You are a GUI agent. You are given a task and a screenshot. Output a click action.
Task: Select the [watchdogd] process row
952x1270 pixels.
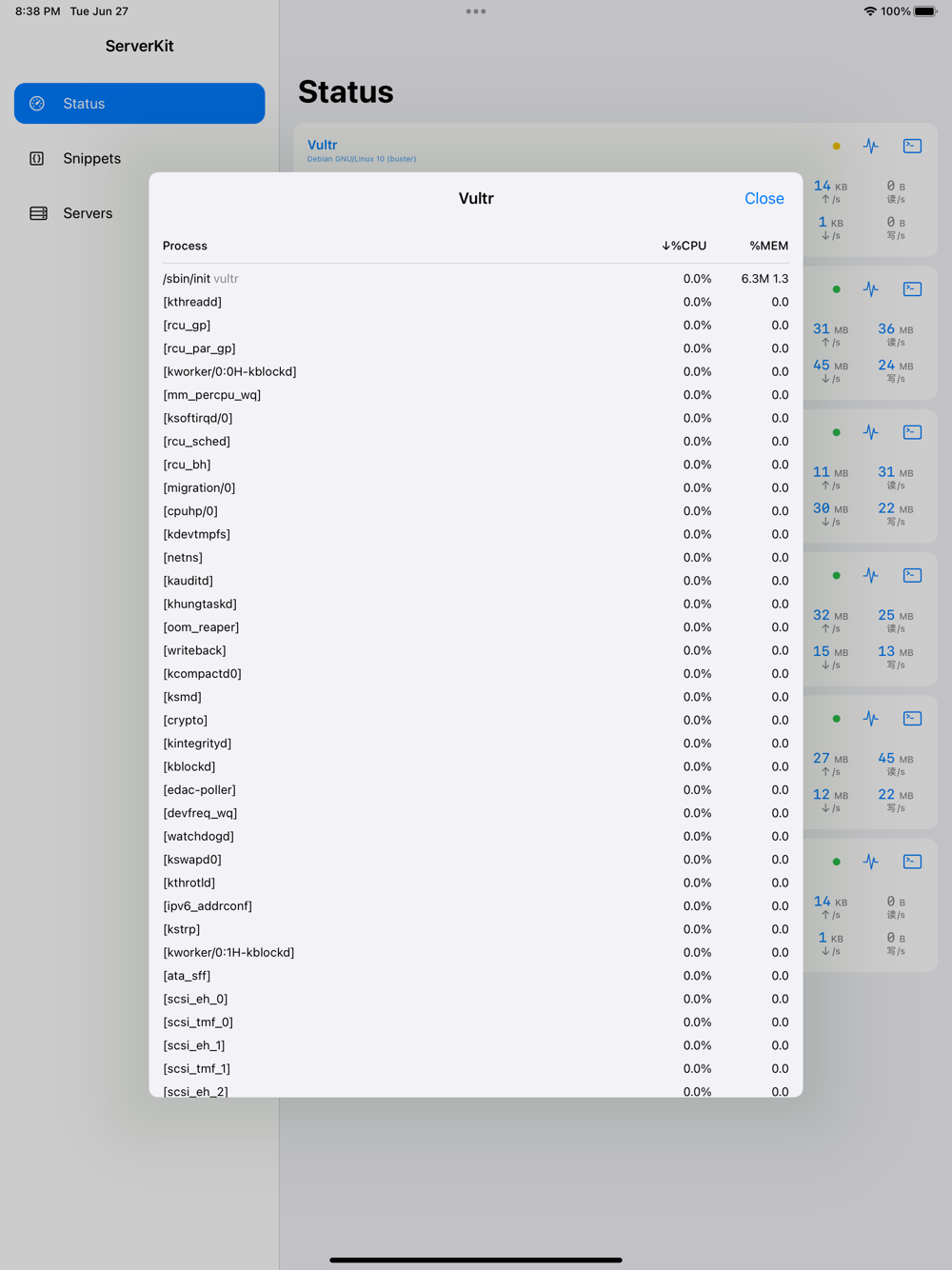476,836
